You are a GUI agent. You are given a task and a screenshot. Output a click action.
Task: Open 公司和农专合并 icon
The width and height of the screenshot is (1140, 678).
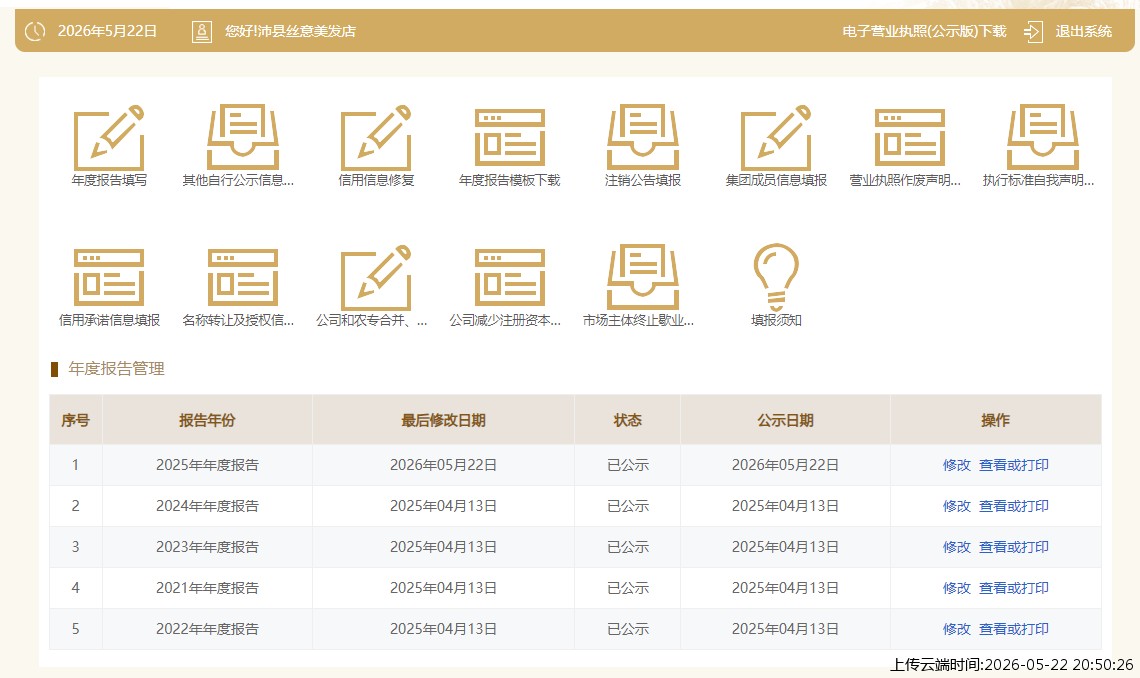pos(376,278)
